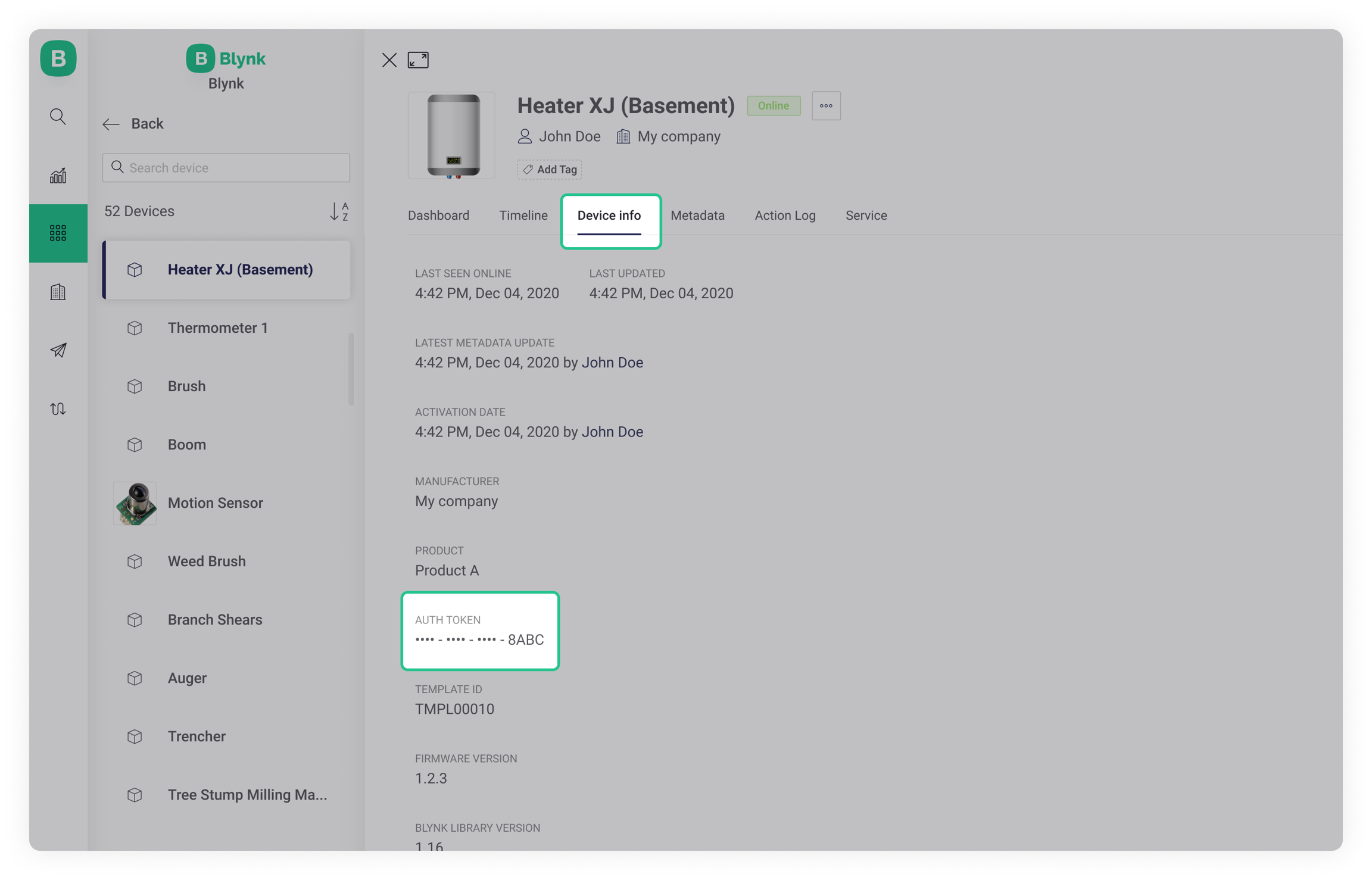This screenshot has width=1372, height=880.
Task: Open the Action Log tab
Action: [785, 216]
